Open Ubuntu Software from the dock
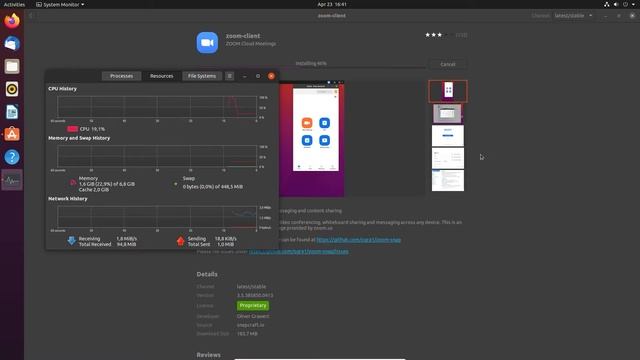The image size is (640, 360). point(12,134)
